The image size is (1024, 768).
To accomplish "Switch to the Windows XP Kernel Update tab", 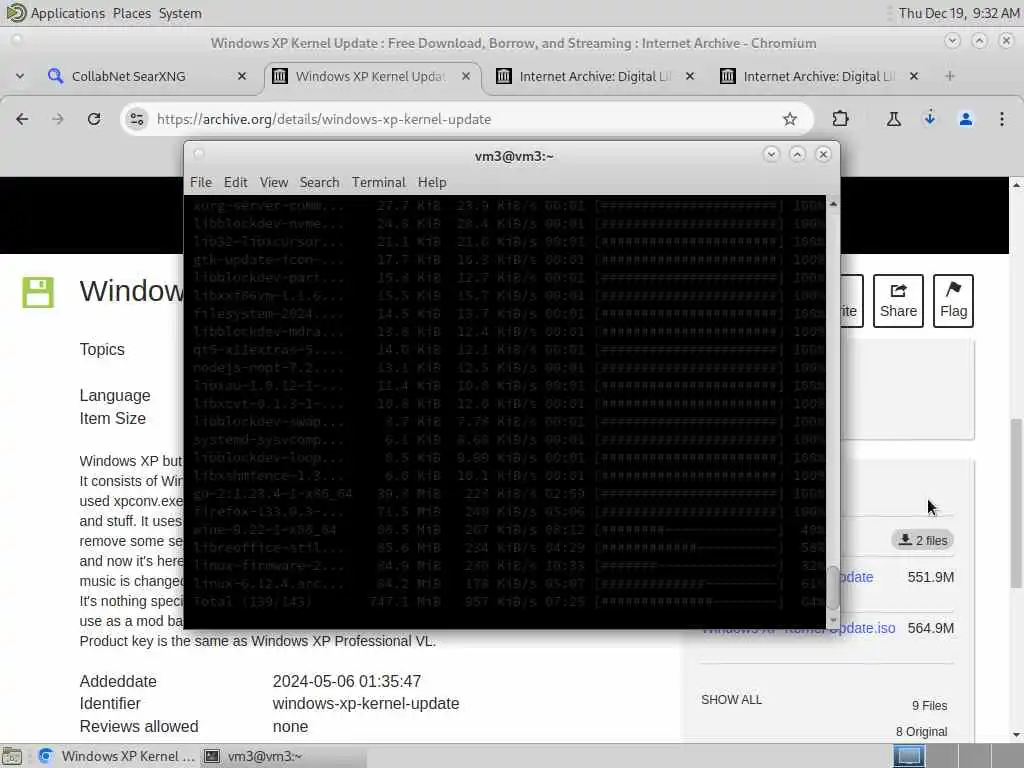I will [371, 76].
